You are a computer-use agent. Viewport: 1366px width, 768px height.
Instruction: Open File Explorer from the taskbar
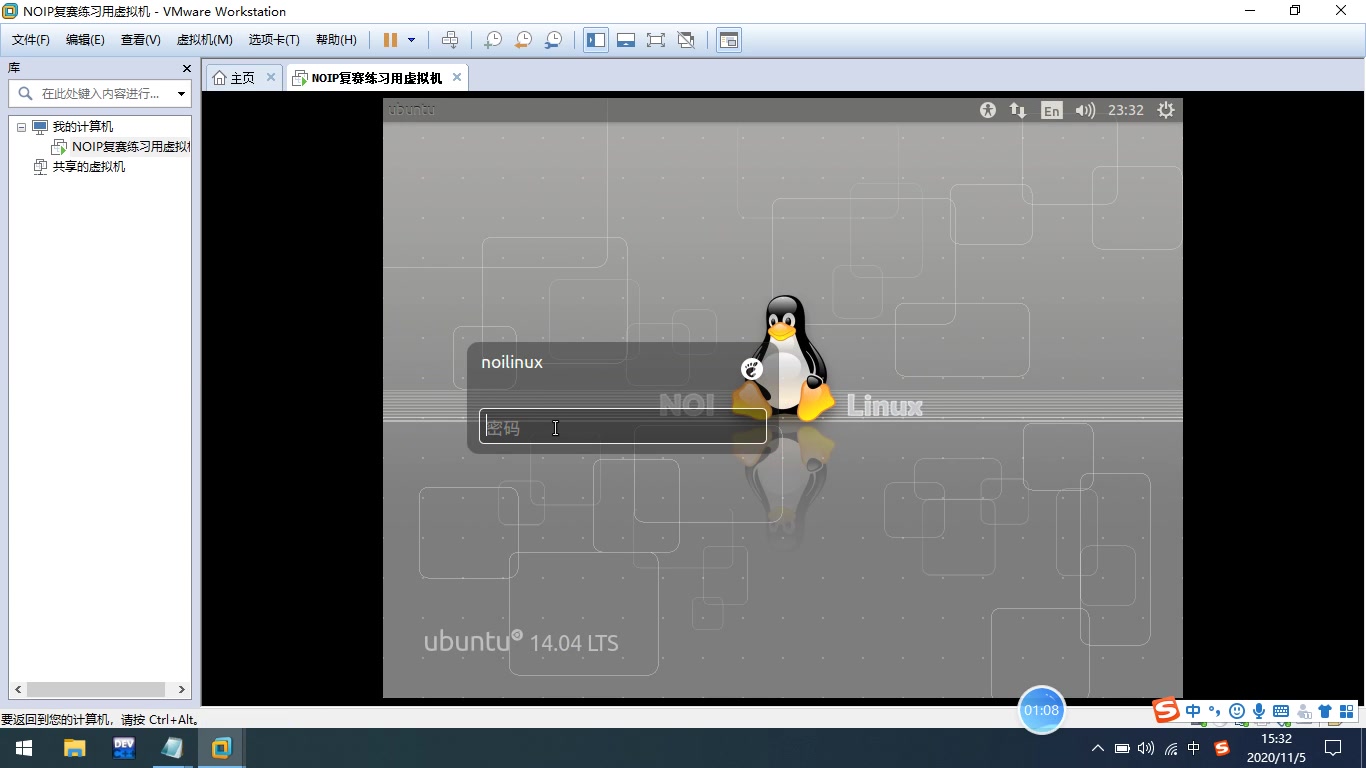(x=74, y=748)
